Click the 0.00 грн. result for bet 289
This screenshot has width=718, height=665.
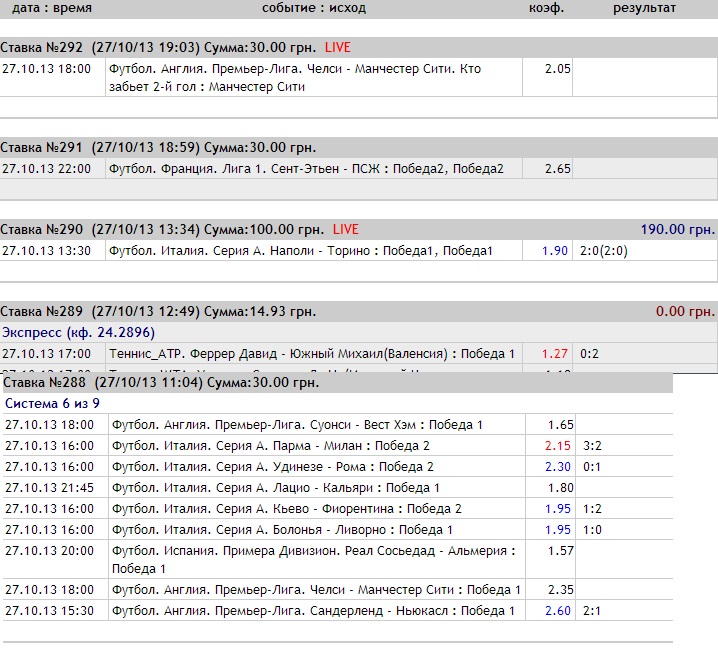click(685, 312)
